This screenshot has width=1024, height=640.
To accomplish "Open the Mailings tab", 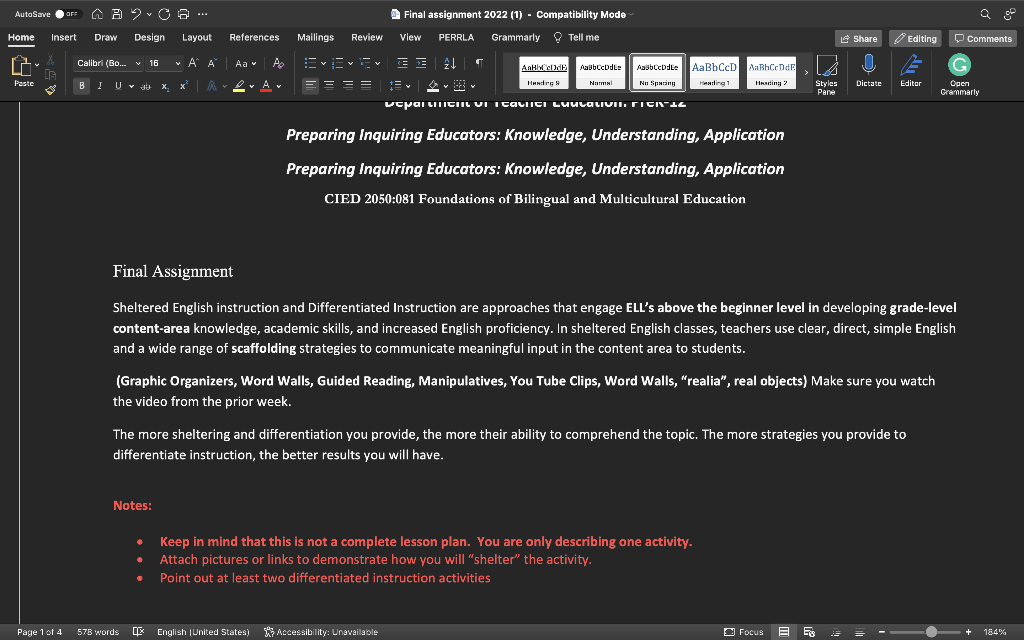I will pyautogui.click(x=315, y=37).
